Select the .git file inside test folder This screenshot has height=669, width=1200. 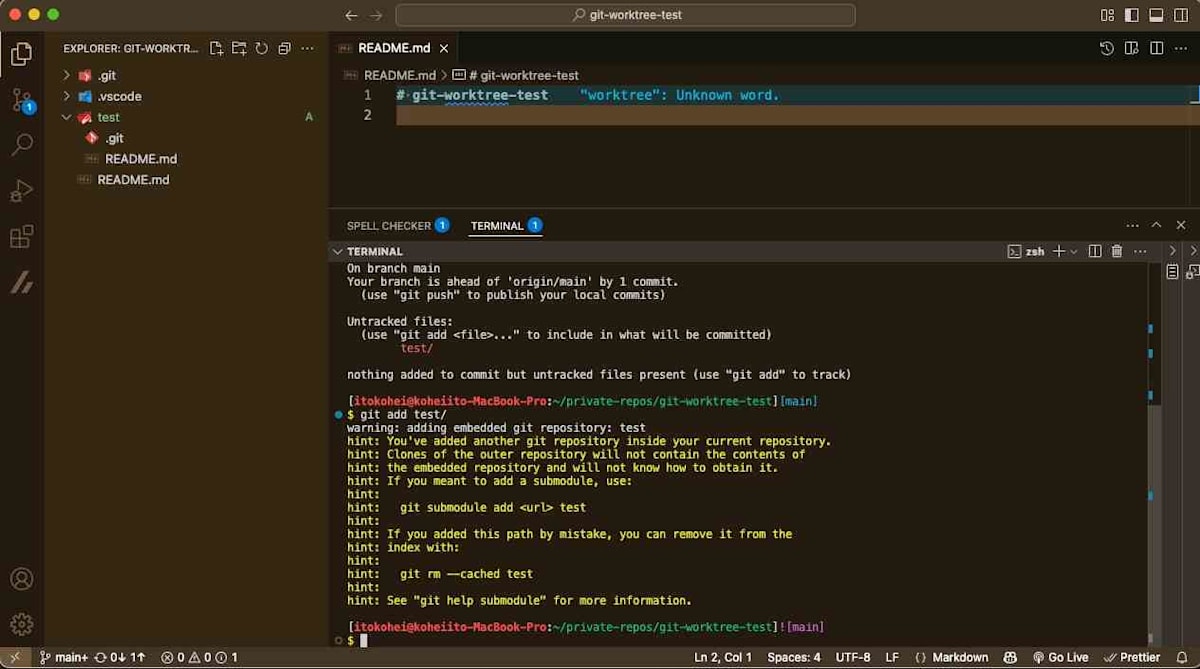coord(114,138)
